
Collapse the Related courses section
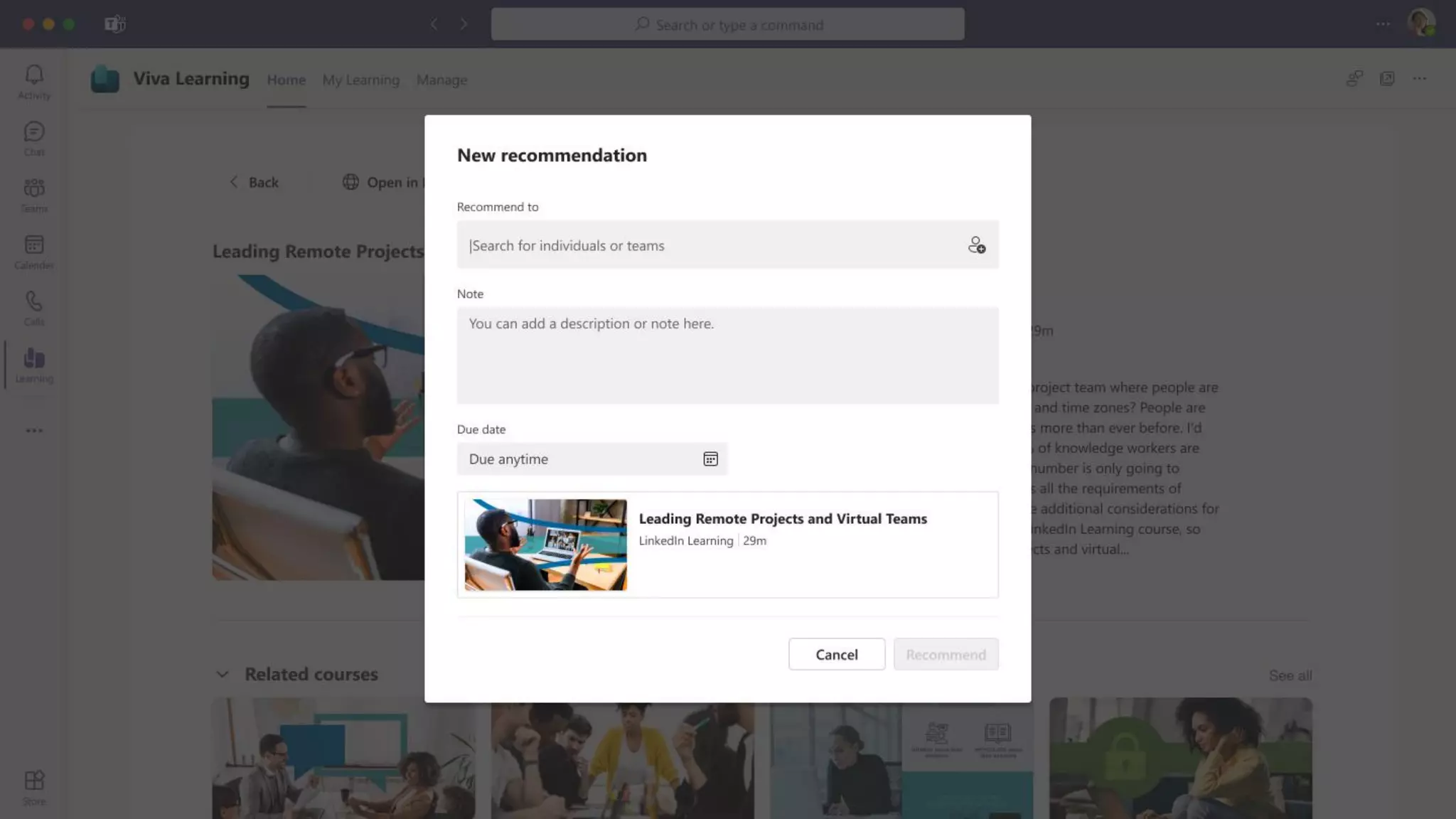pos(223,675)
